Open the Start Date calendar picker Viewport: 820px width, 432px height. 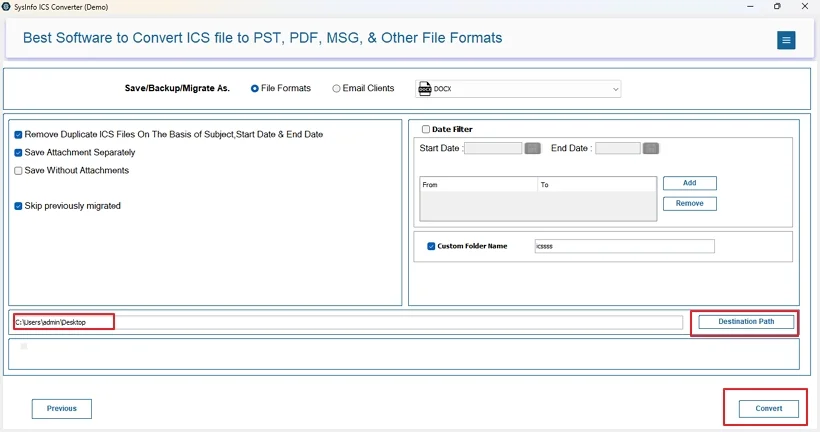(532, 149)
